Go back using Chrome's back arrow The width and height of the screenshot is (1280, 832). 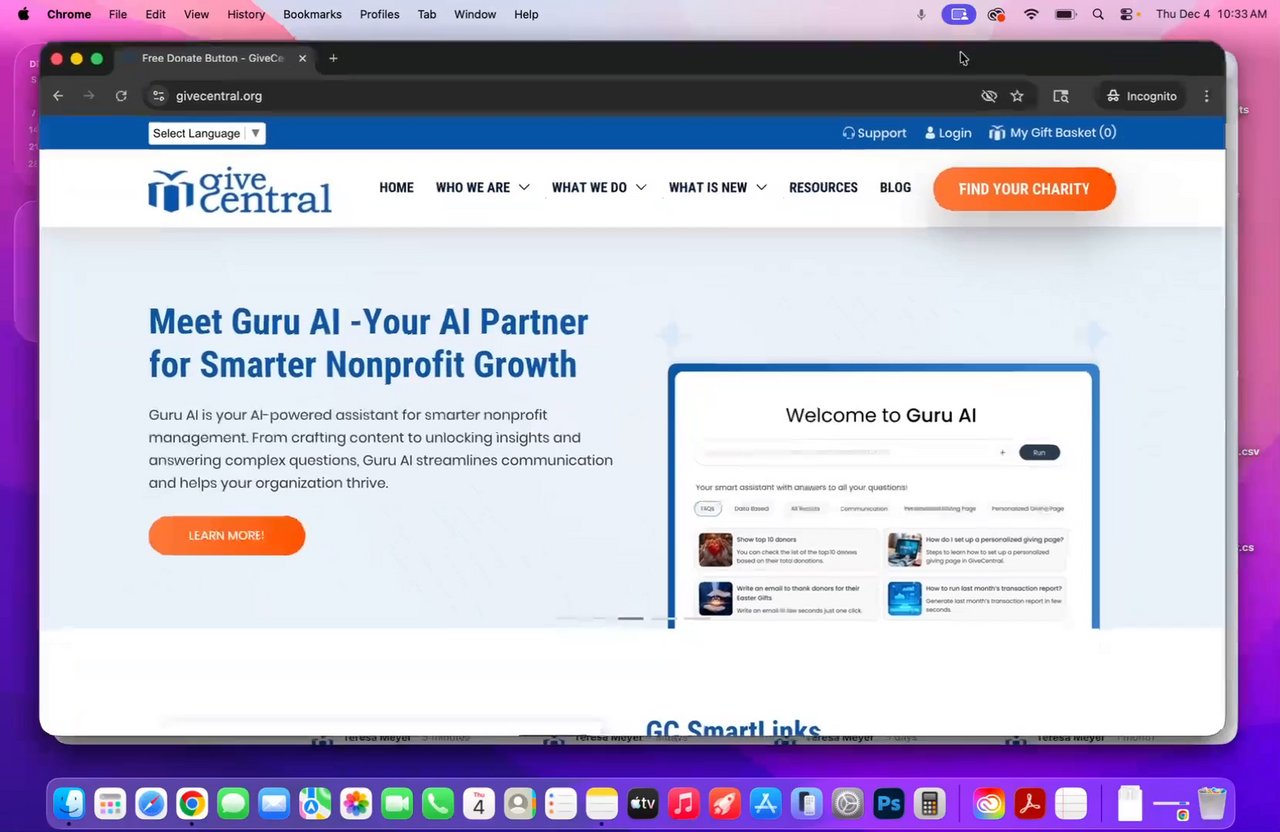pyautogui.click(x=58, y=96)
